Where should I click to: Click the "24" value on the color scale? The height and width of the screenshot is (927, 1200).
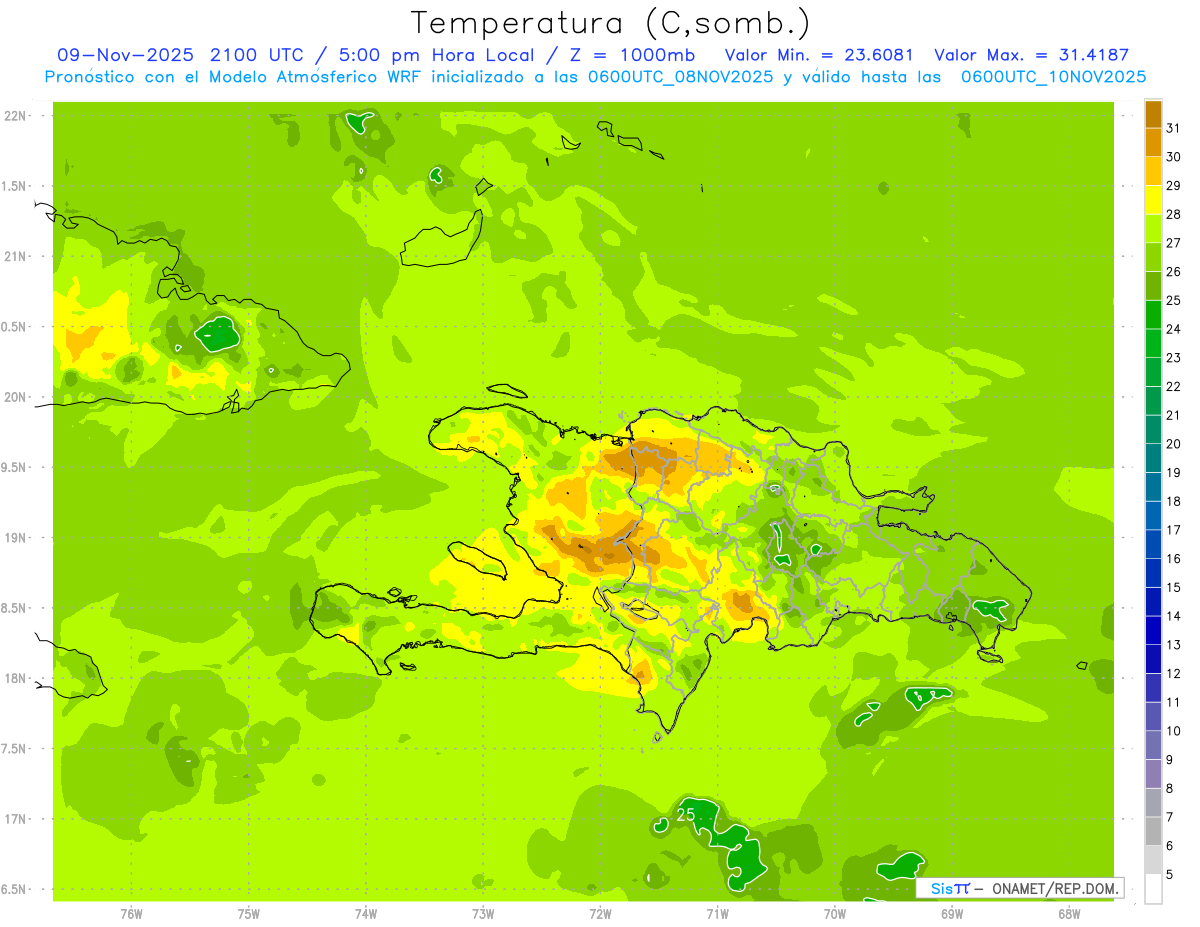1174,329
